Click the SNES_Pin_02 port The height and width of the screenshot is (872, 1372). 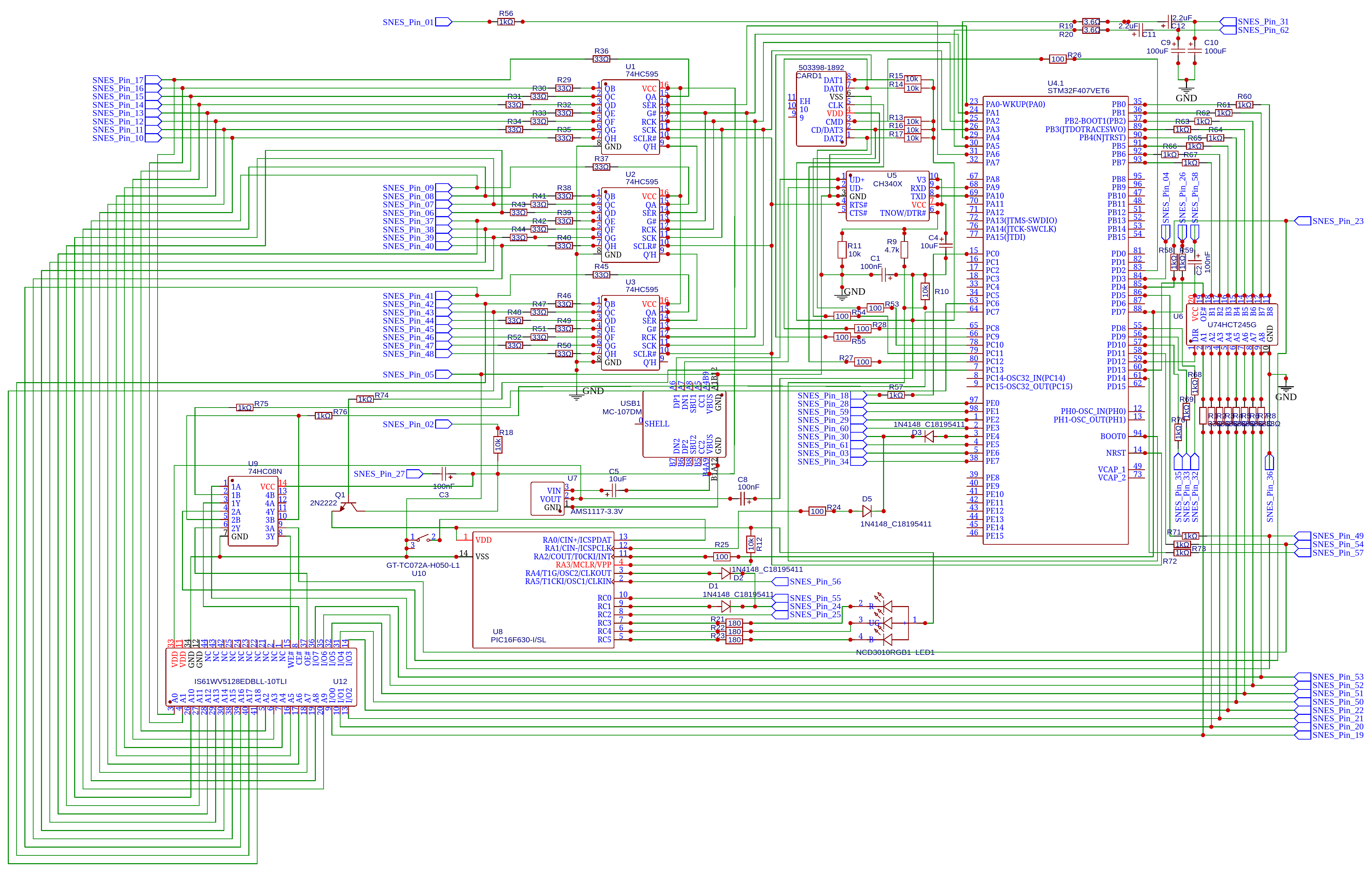point(417,424)
